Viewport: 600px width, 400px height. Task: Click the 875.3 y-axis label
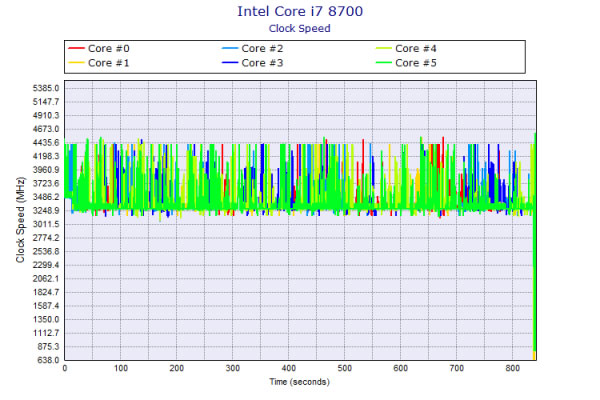(48, 347)
